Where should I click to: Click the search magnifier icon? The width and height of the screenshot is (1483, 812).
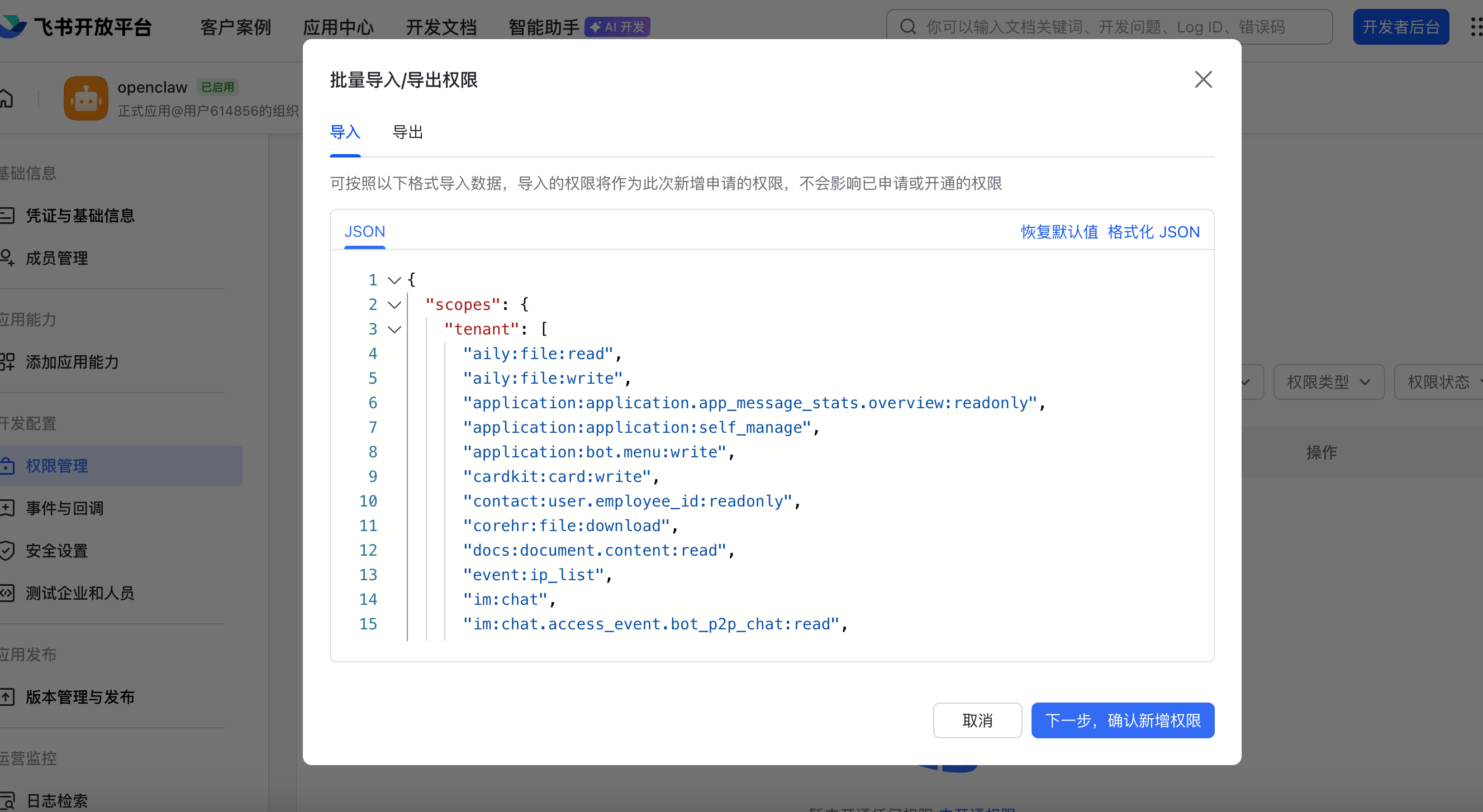pos(907,26)
